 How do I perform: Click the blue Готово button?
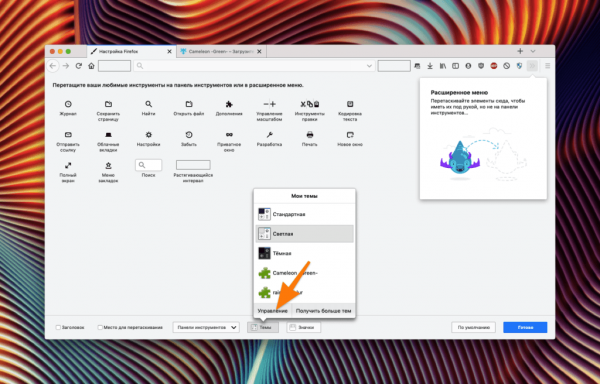point(525,327)
